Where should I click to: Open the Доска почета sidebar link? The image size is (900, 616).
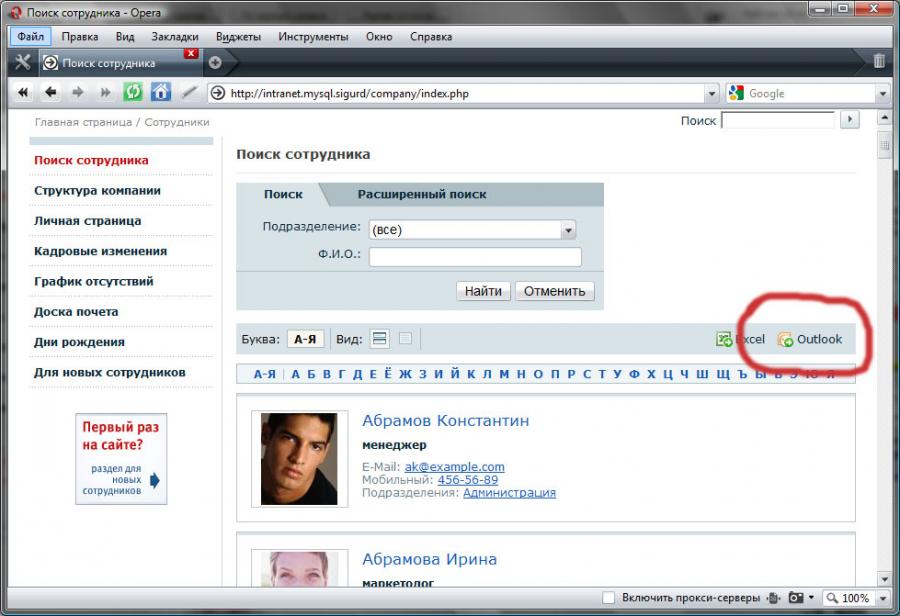(x=76, y=312)
